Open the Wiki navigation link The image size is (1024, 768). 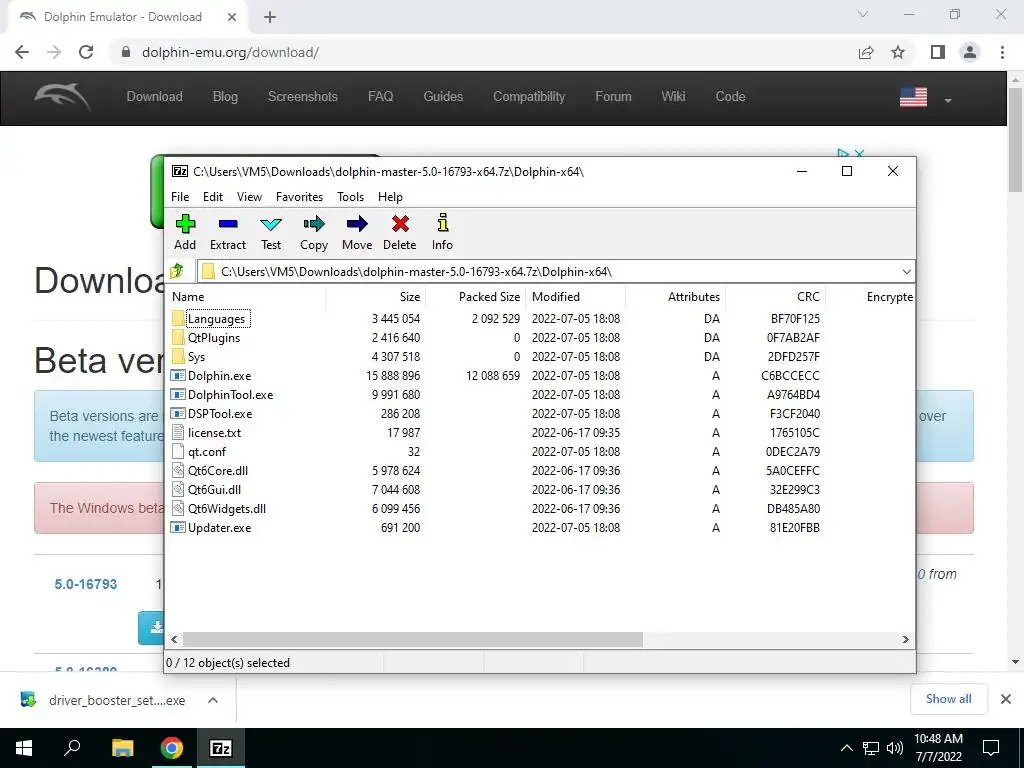click(x=673, y=97)
